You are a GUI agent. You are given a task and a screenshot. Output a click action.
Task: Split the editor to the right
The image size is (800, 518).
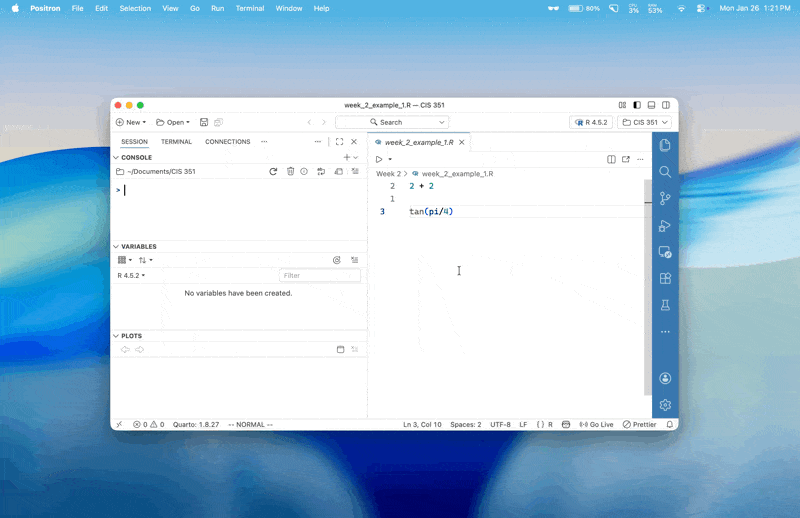(x=611, y=159)
